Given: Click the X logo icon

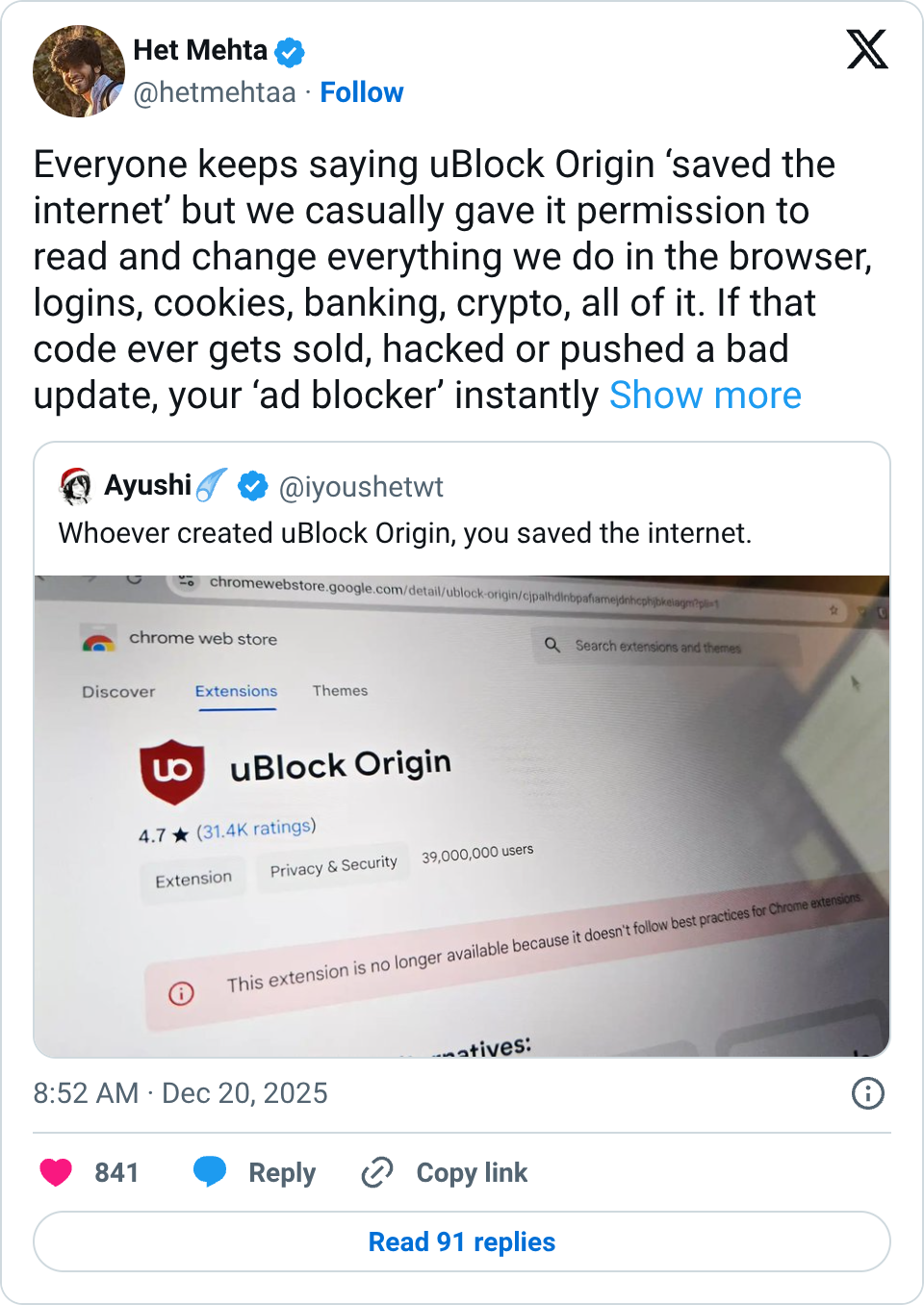Looking at the screenshot, I should (x=866, y=49).
